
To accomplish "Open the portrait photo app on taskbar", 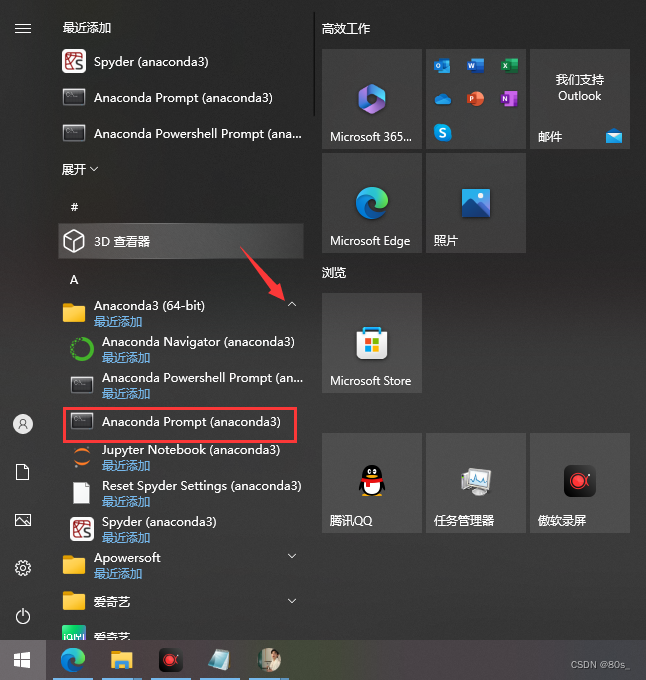I will (269, 660).
